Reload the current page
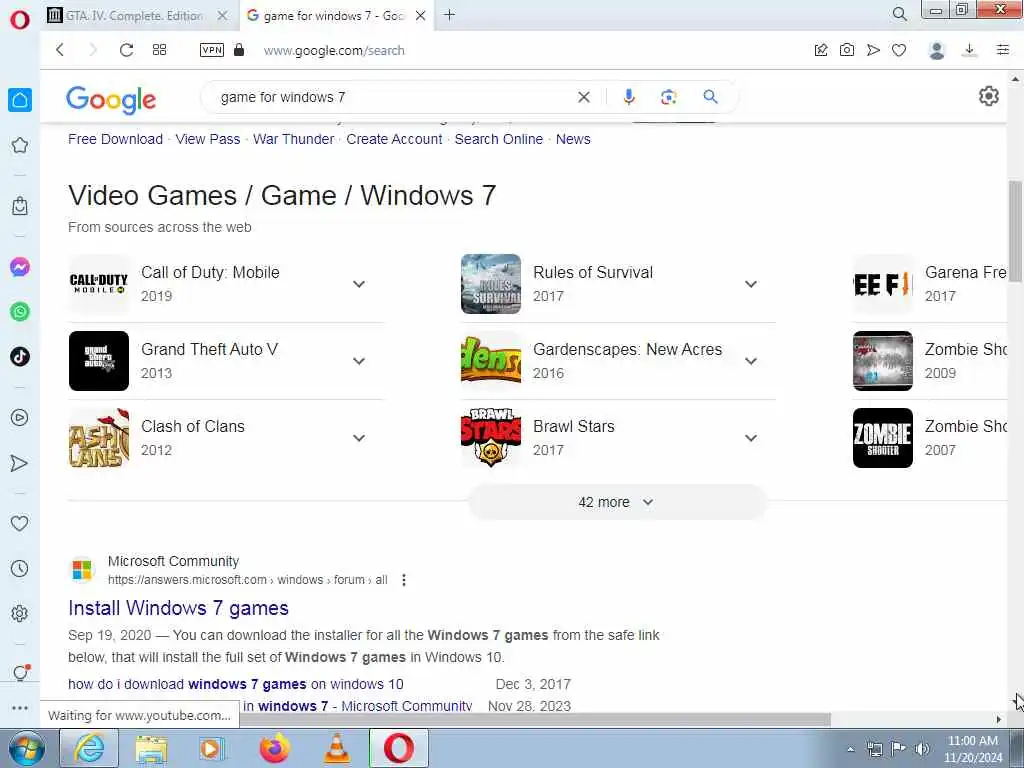 (127, 50)
